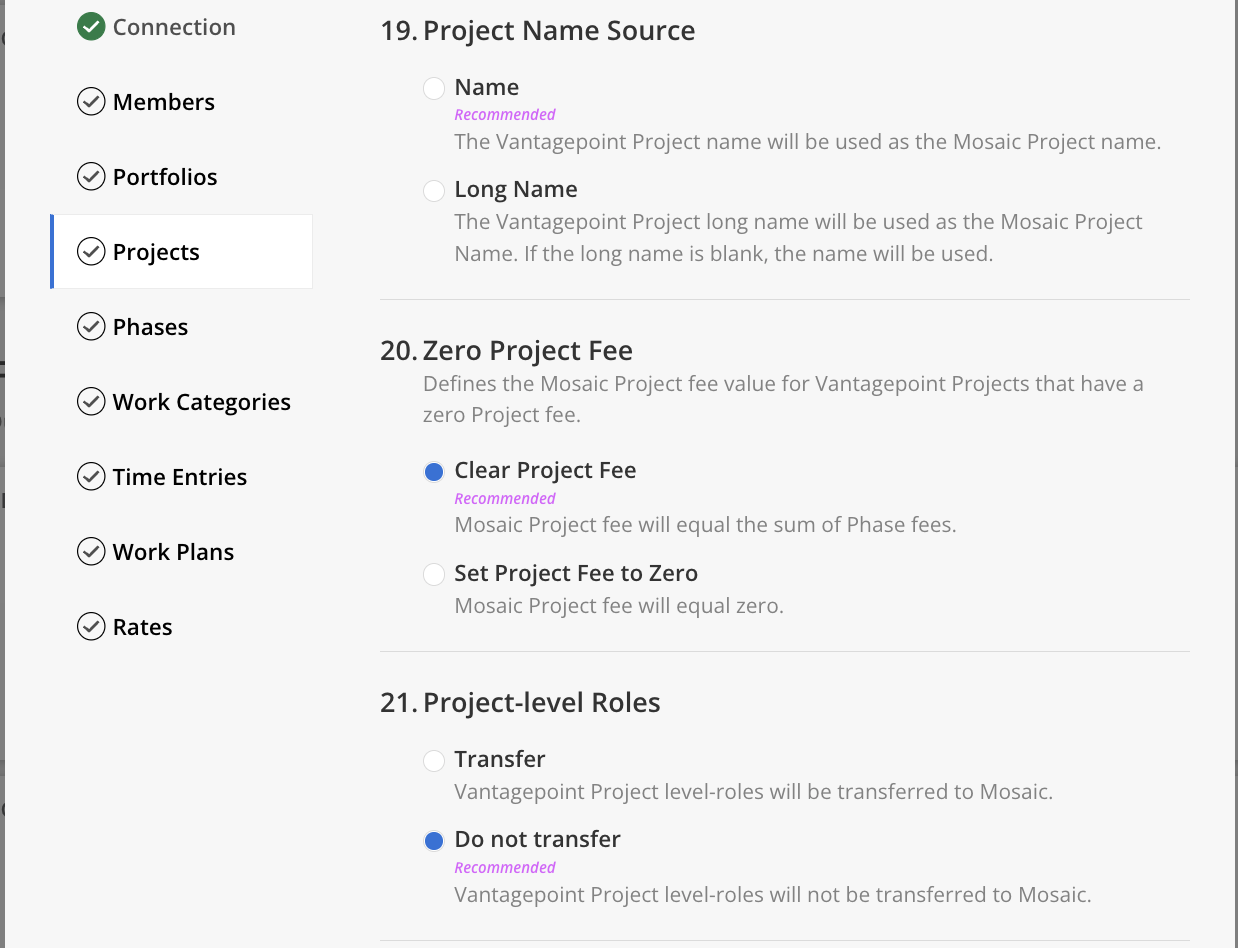Viewport: 1238px width, 948px height.
Task: Choose the Set Project Fee to Zero option
Action: click(x=434, y=574)
